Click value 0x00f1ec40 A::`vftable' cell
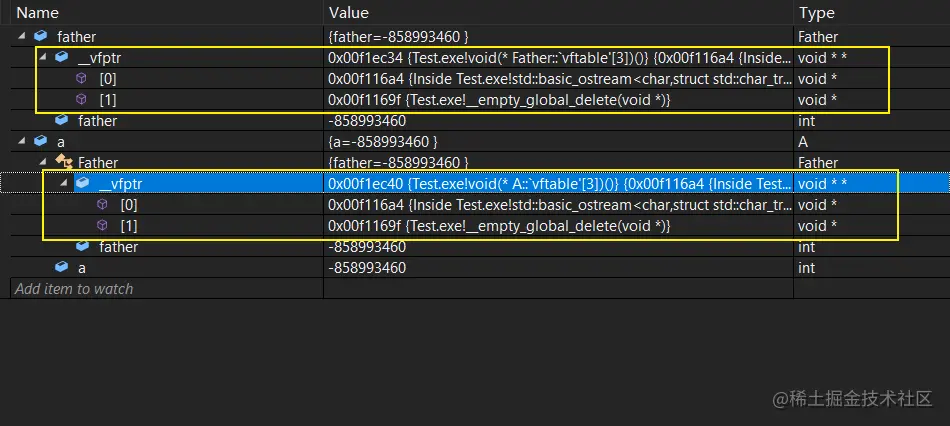This screenshot has height=426, width=950. pyautogui.click(x=560, y=184)
